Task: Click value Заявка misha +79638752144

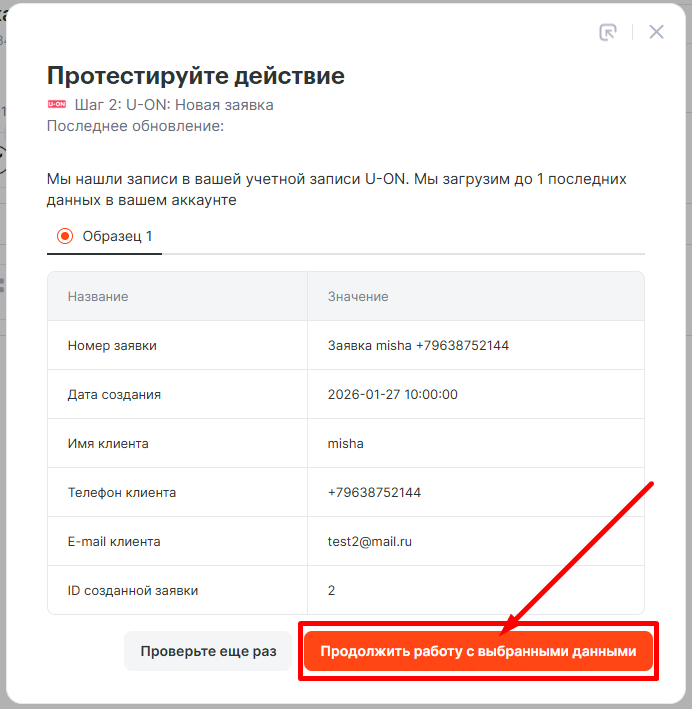Action: (418, 345)
